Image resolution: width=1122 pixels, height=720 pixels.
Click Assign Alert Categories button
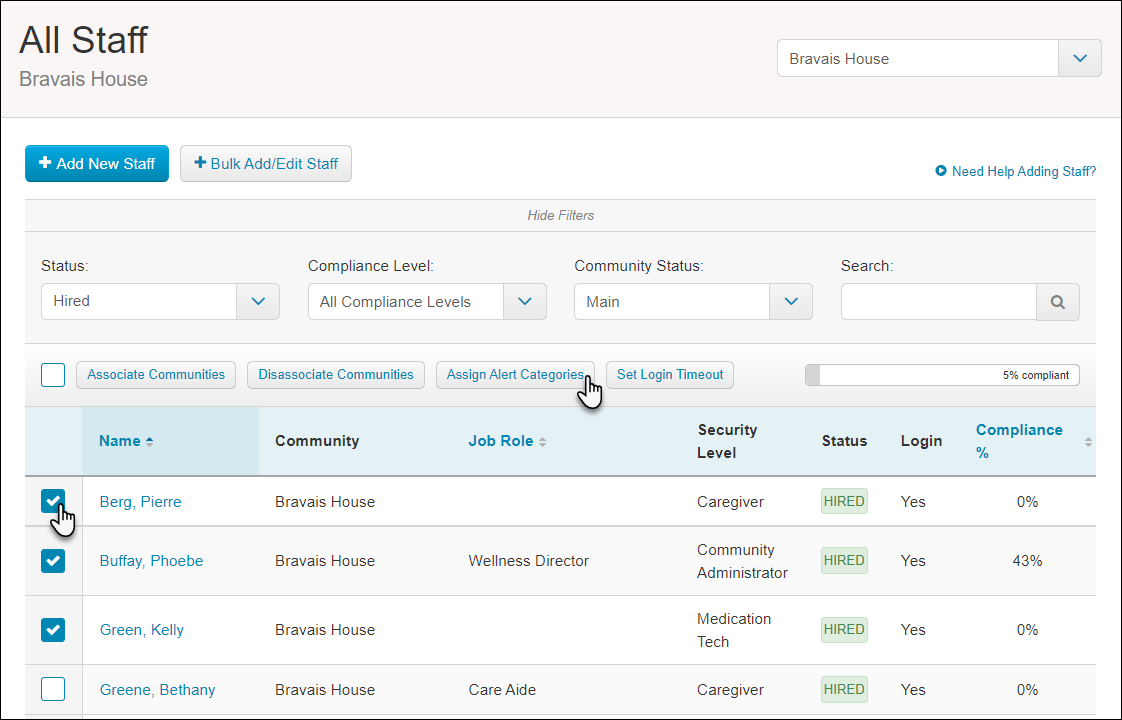515,375
